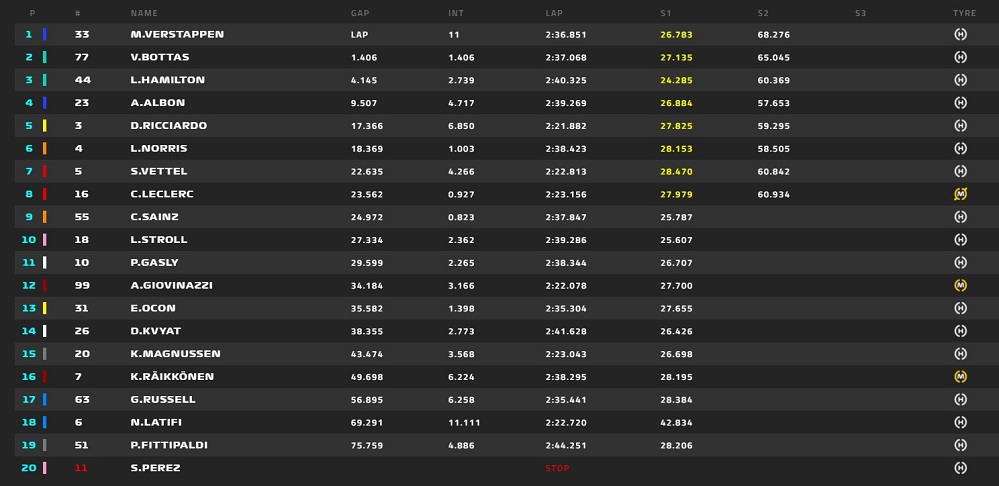Click the GAP column header
Image resolution: width=999 pixels, height=486 pixels.
pyautogui.click(x=360, y=13)
